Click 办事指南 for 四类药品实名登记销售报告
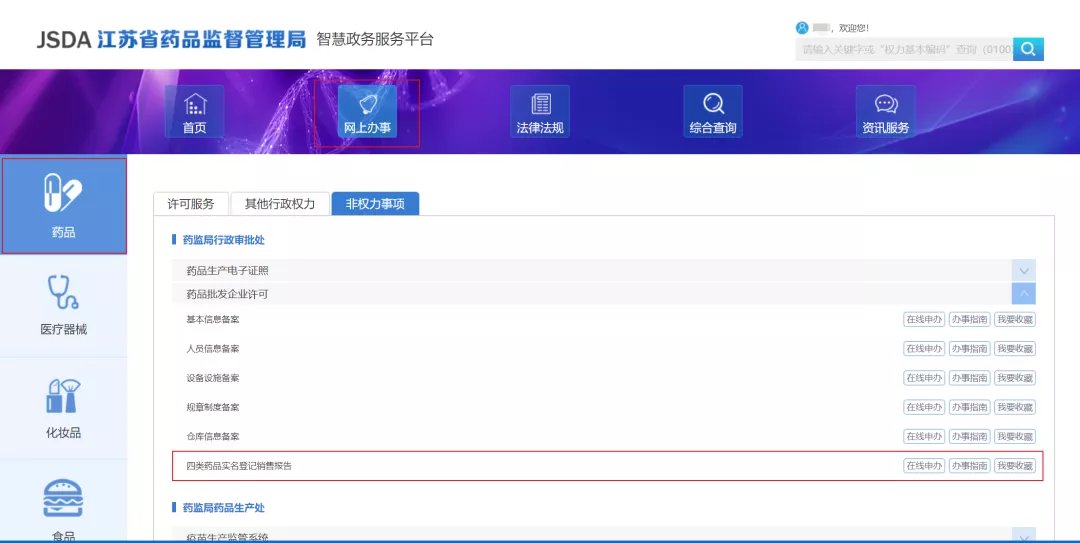This screenshot has width=1080, height=543. pos(969,466)
